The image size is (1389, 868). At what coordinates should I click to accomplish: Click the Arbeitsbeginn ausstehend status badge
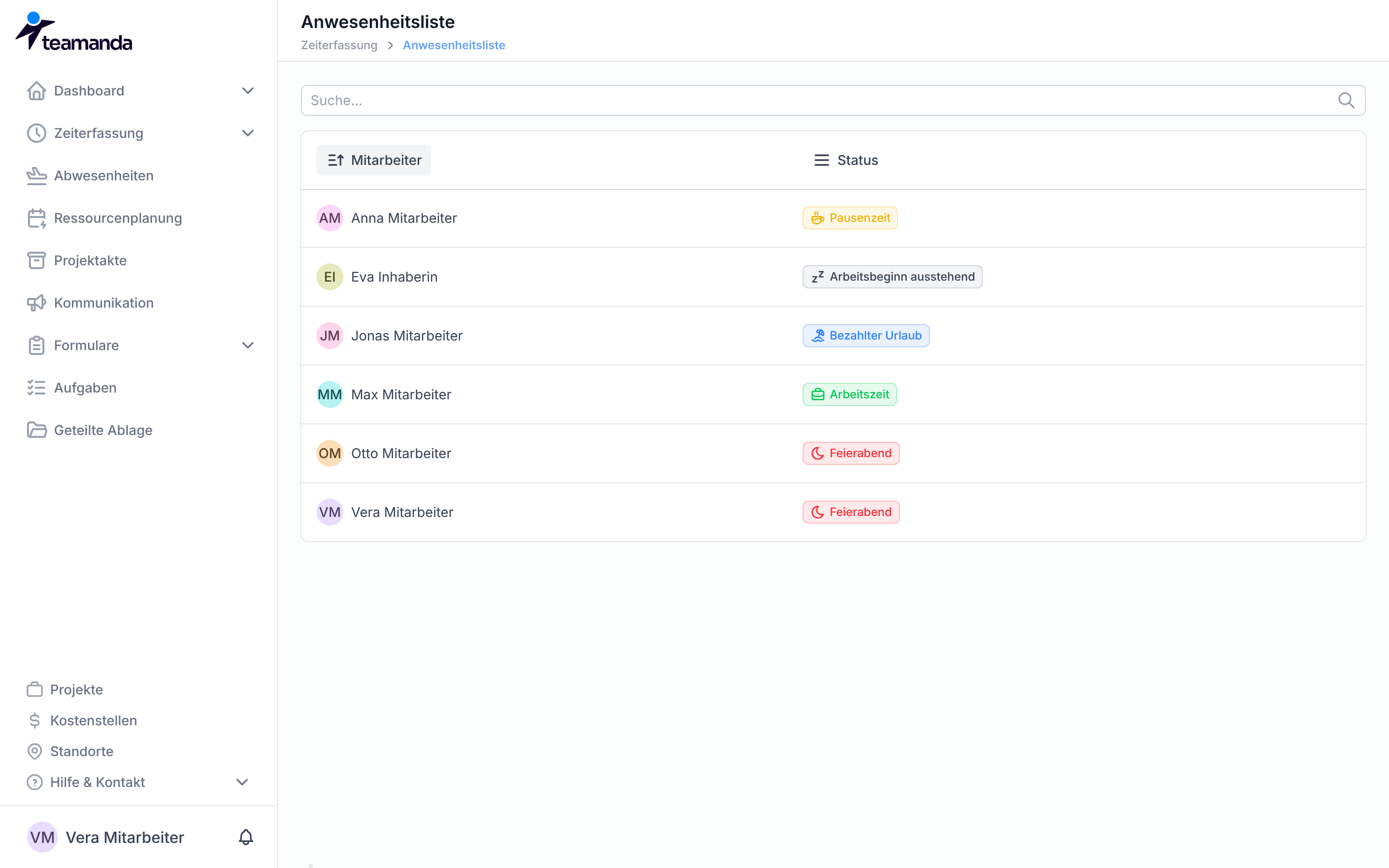pos(893,277)
